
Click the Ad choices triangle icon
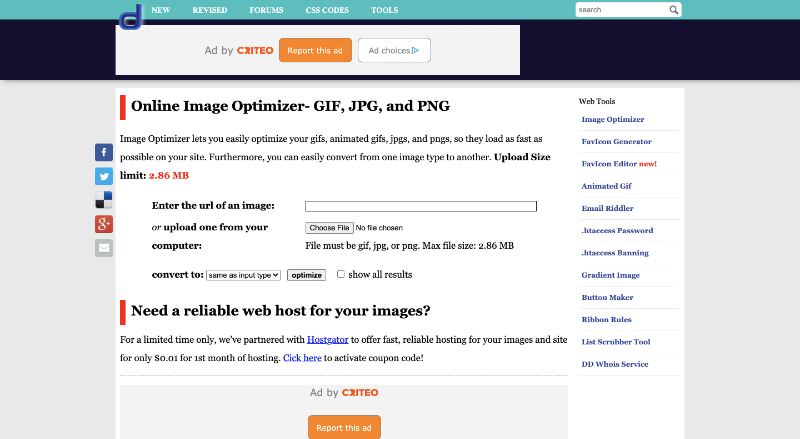tap(415, 51)
